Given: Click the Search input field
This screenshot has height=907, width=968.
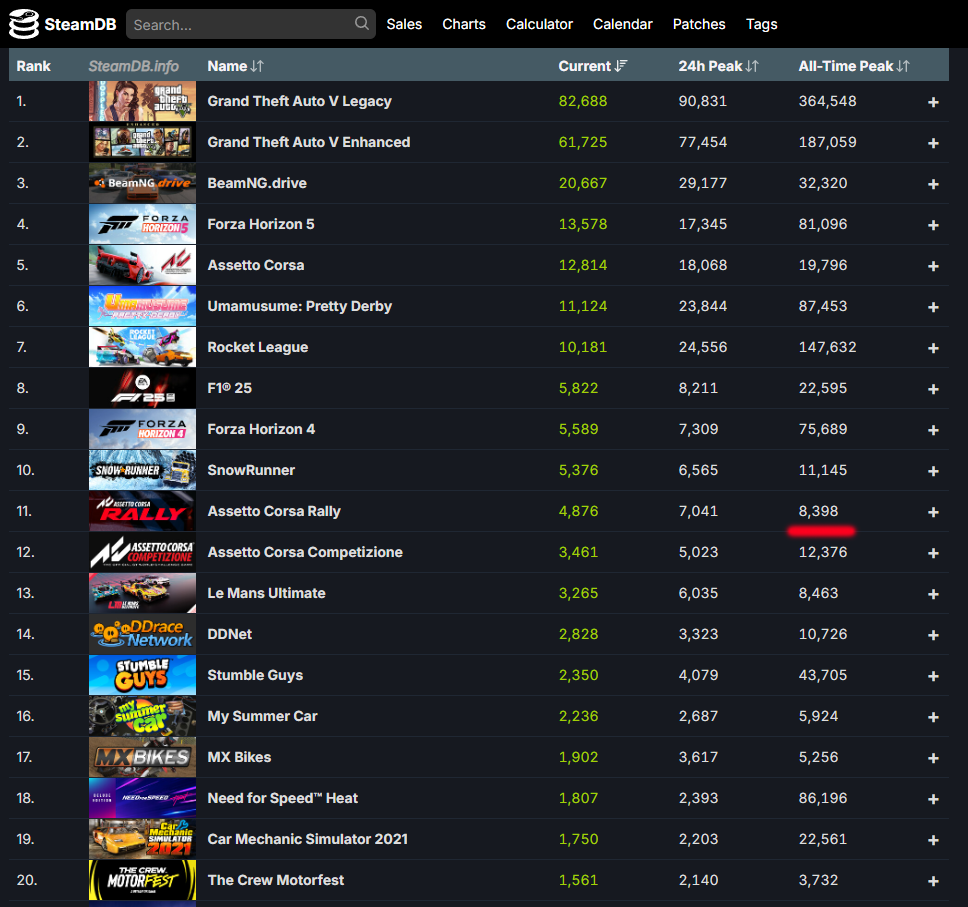Looking at the screenshot, I should point(240,24).
